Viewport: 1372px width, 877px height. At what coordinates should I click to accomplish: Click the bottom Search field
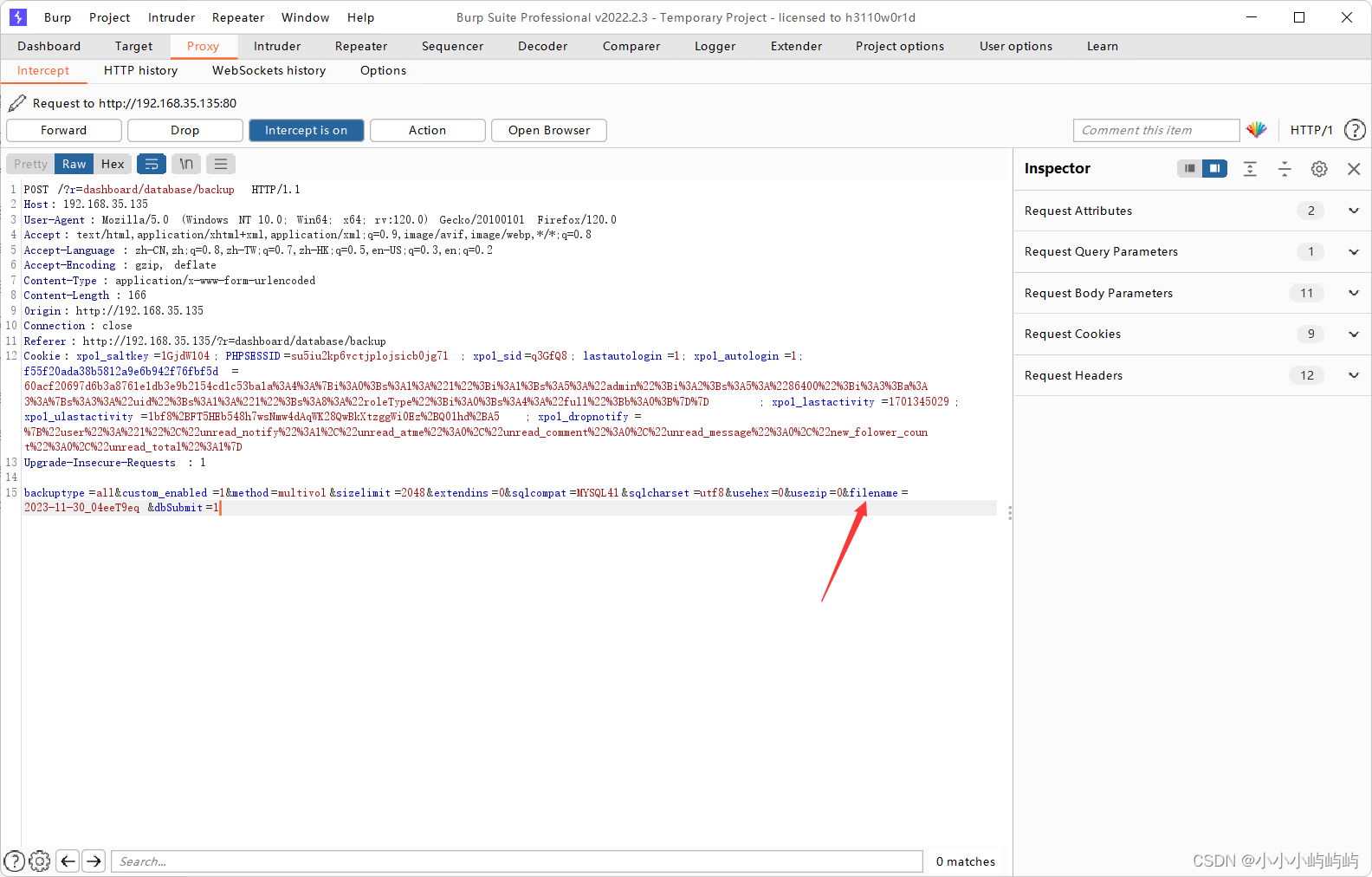pos(517,861)
